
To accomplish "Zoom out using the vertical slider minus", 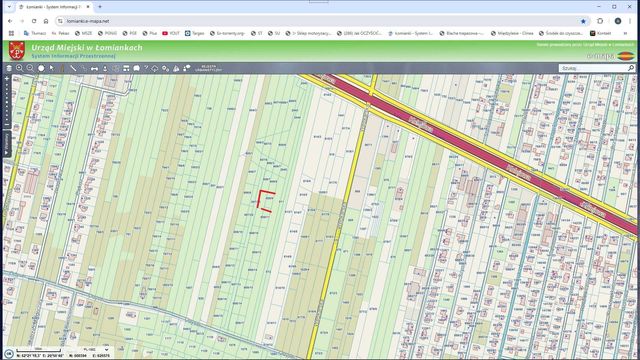I will [x=7, y=125].
